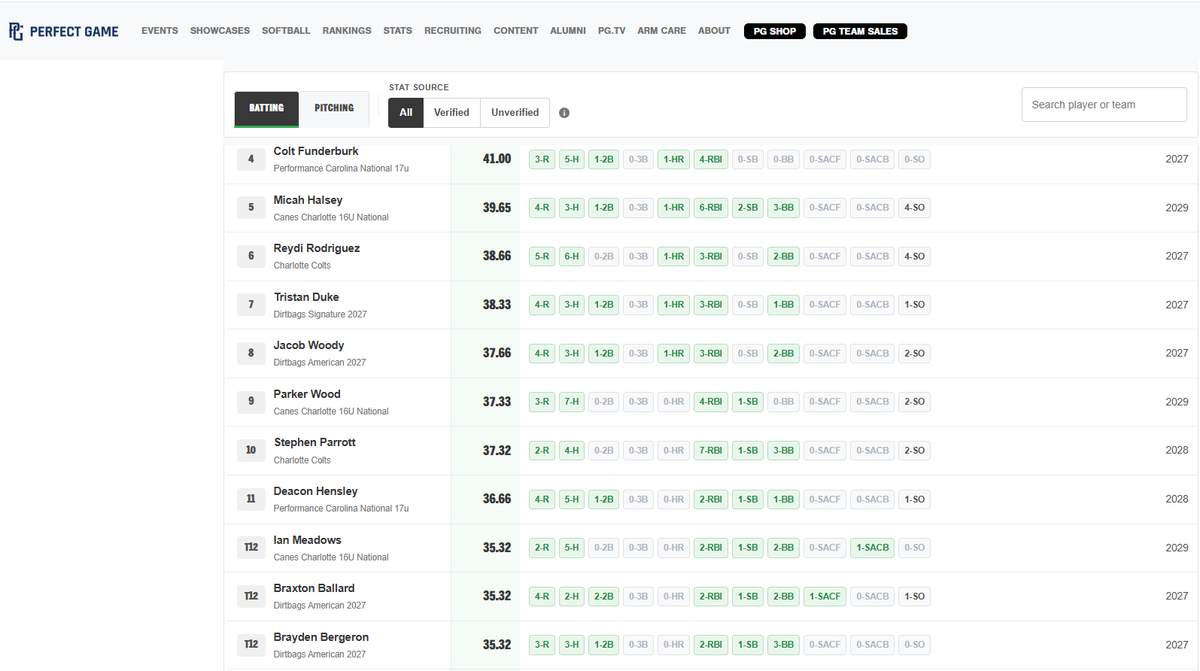View Brayden Bergeron's profile

[x=321, y=637]
